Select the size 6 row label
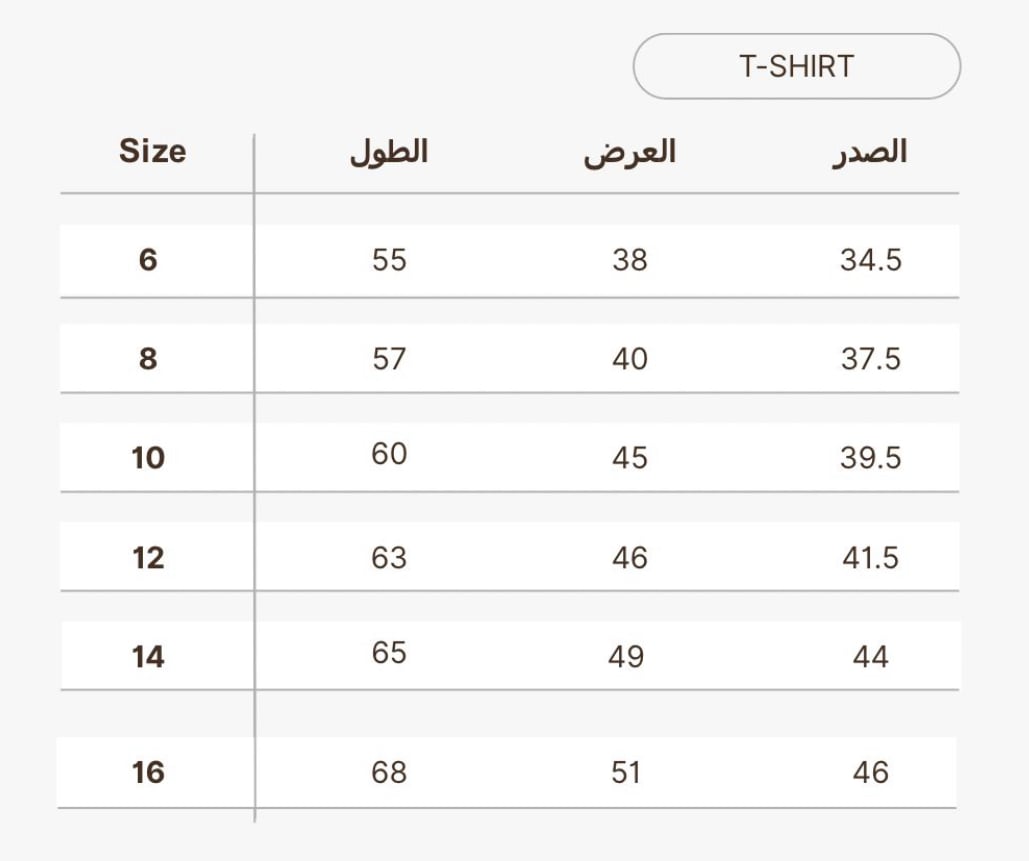1029x861 pixels. pyautogui.click(x=148, y=260)
